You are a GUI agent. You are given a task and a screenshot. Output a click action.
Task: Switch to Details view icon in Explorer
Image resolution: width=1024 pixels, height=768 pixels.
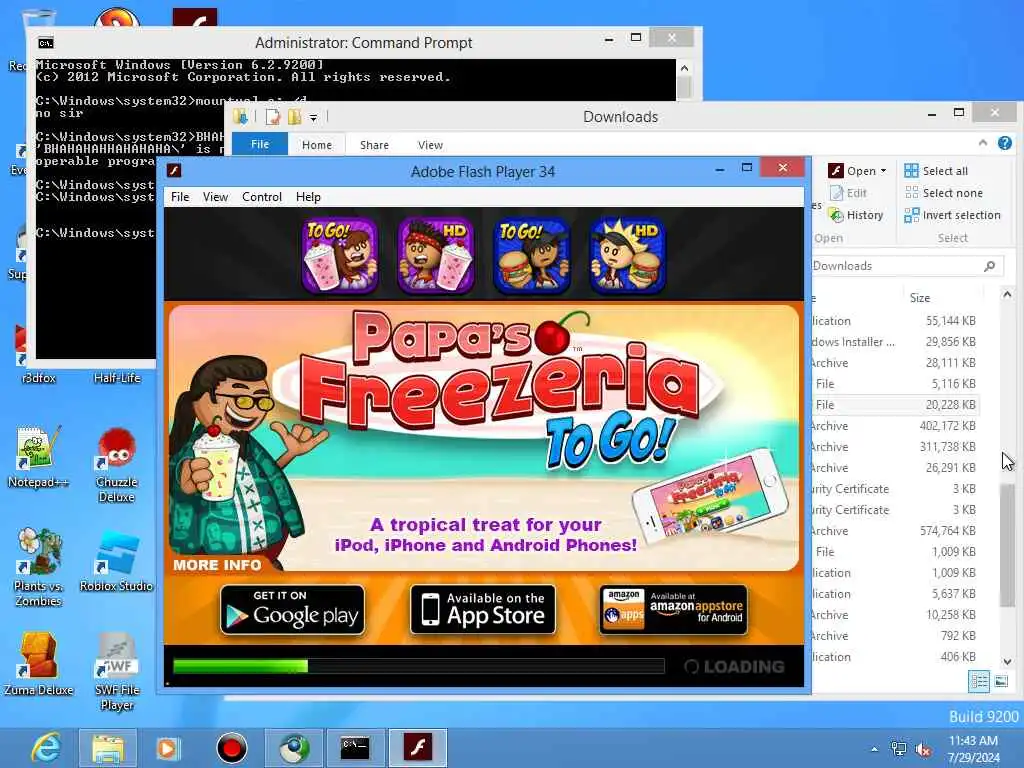tap(979, 682)
